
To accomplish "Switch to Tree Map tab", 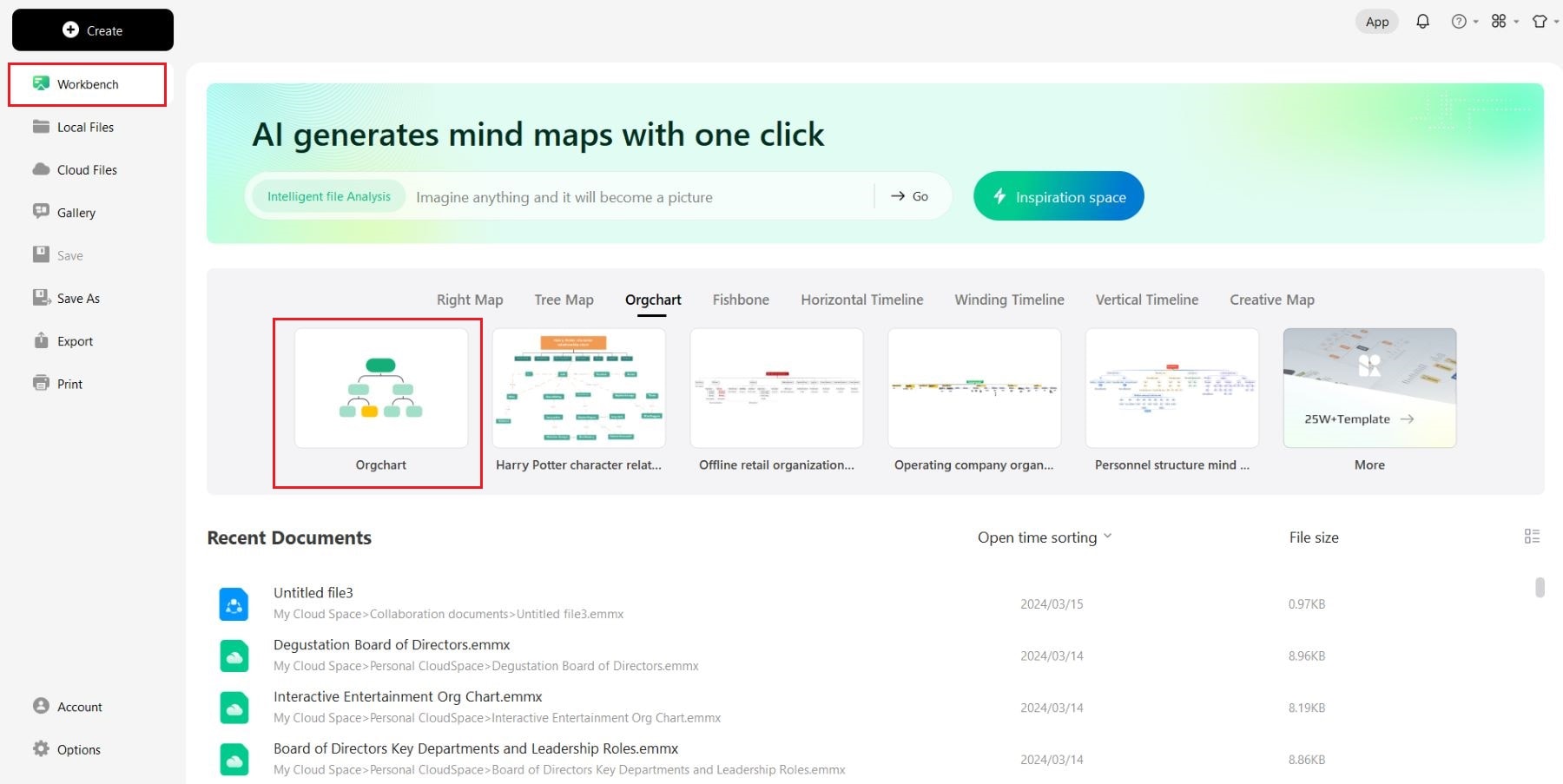I will (564, 300).
